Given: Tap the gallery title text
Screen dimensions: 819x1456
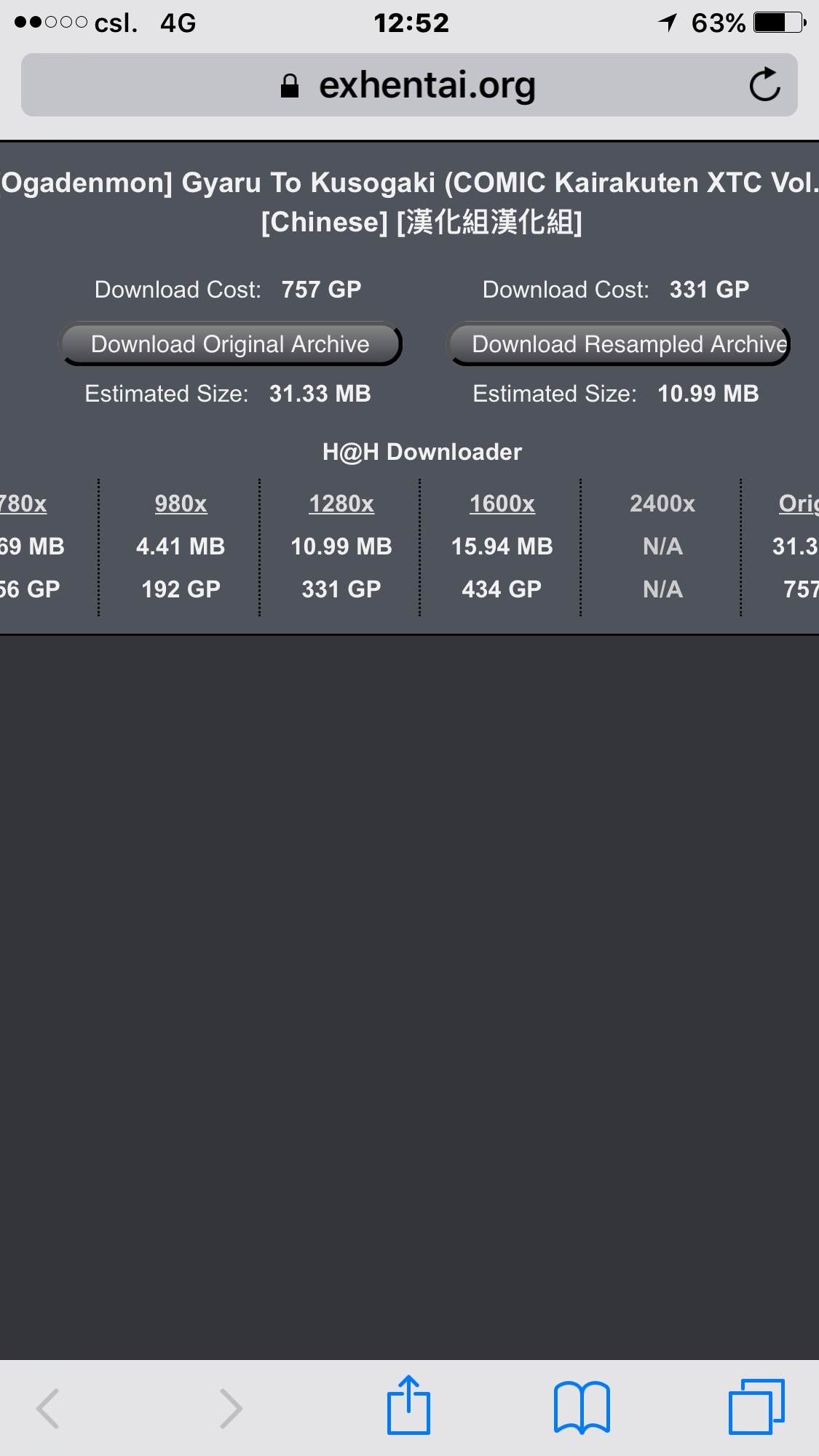Looking at the screenshot, I should point(410,202).
